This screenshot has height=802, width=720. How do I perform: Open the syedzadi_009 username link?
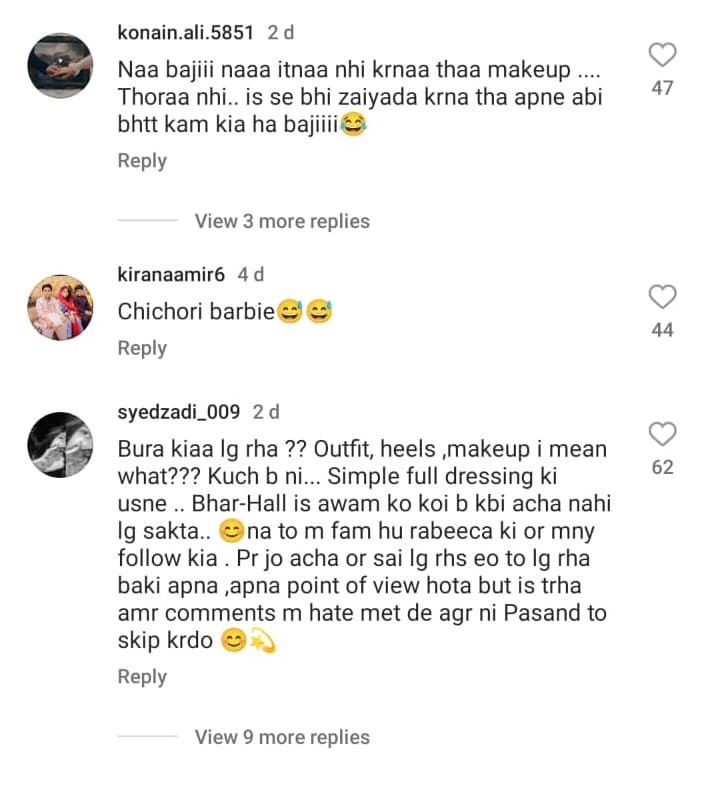tap(180, 411)
